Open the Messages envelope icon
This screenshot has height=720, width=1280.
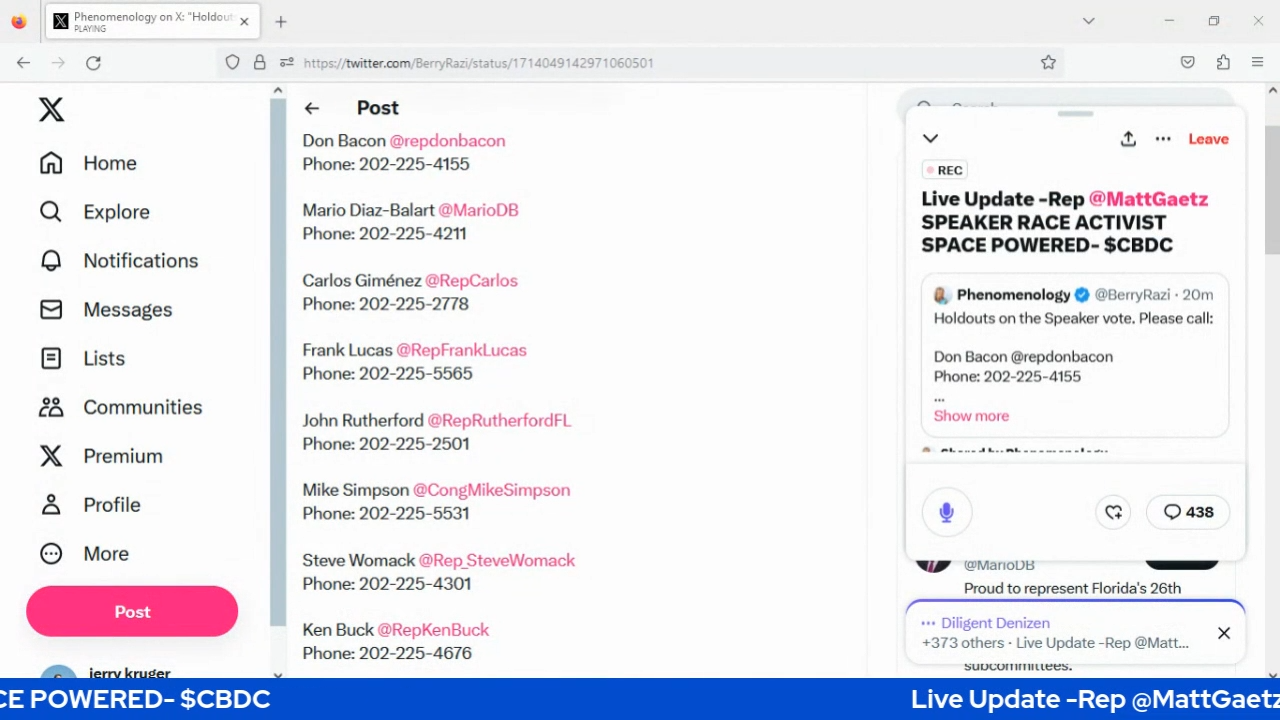pyautogui.click(x=51, y=310)
